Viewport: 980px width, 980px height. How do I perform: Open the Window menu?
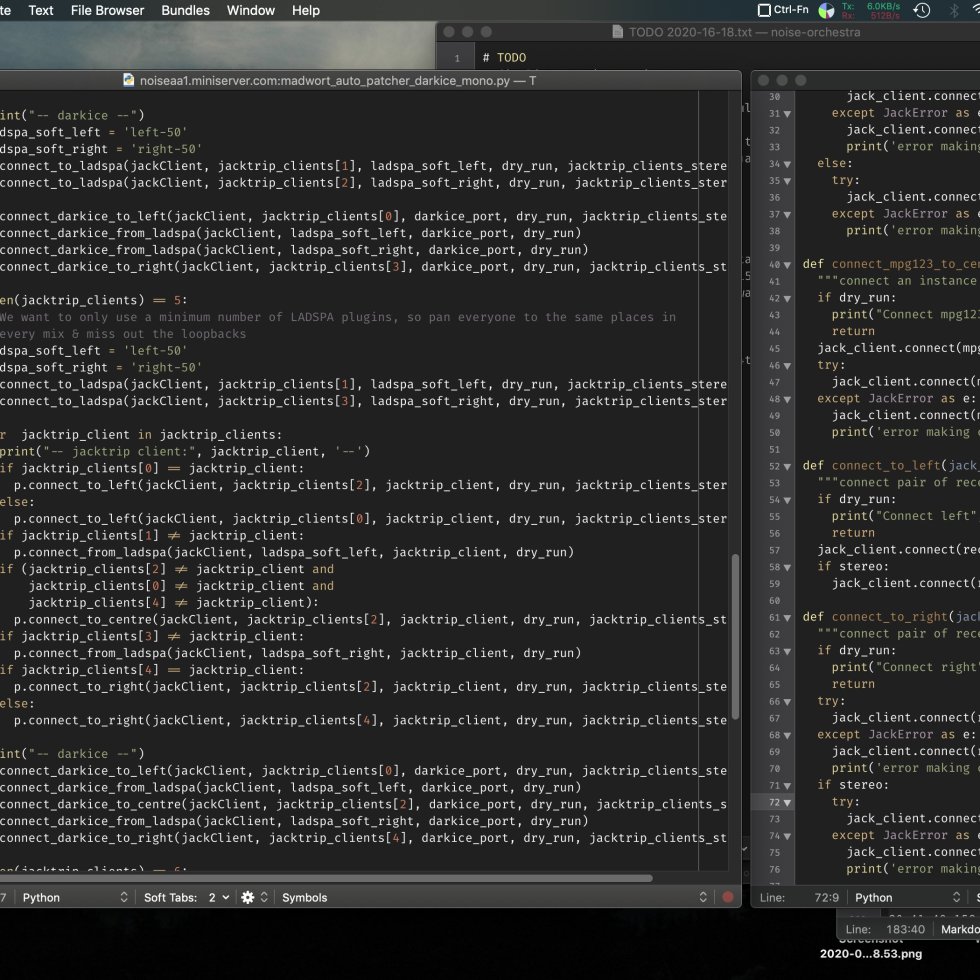[x=251, y=10]
